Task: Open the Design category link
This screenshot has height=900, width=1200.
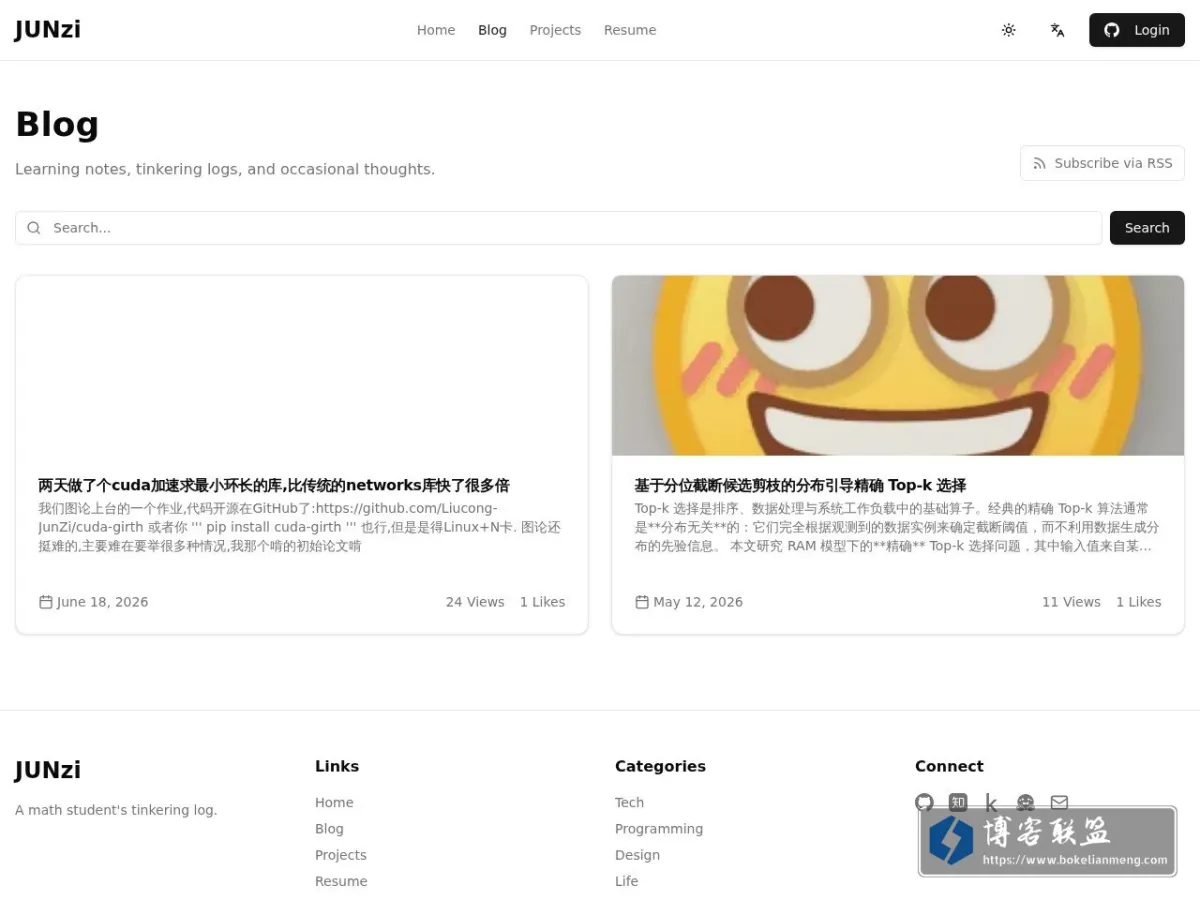Action: (637, 855)
